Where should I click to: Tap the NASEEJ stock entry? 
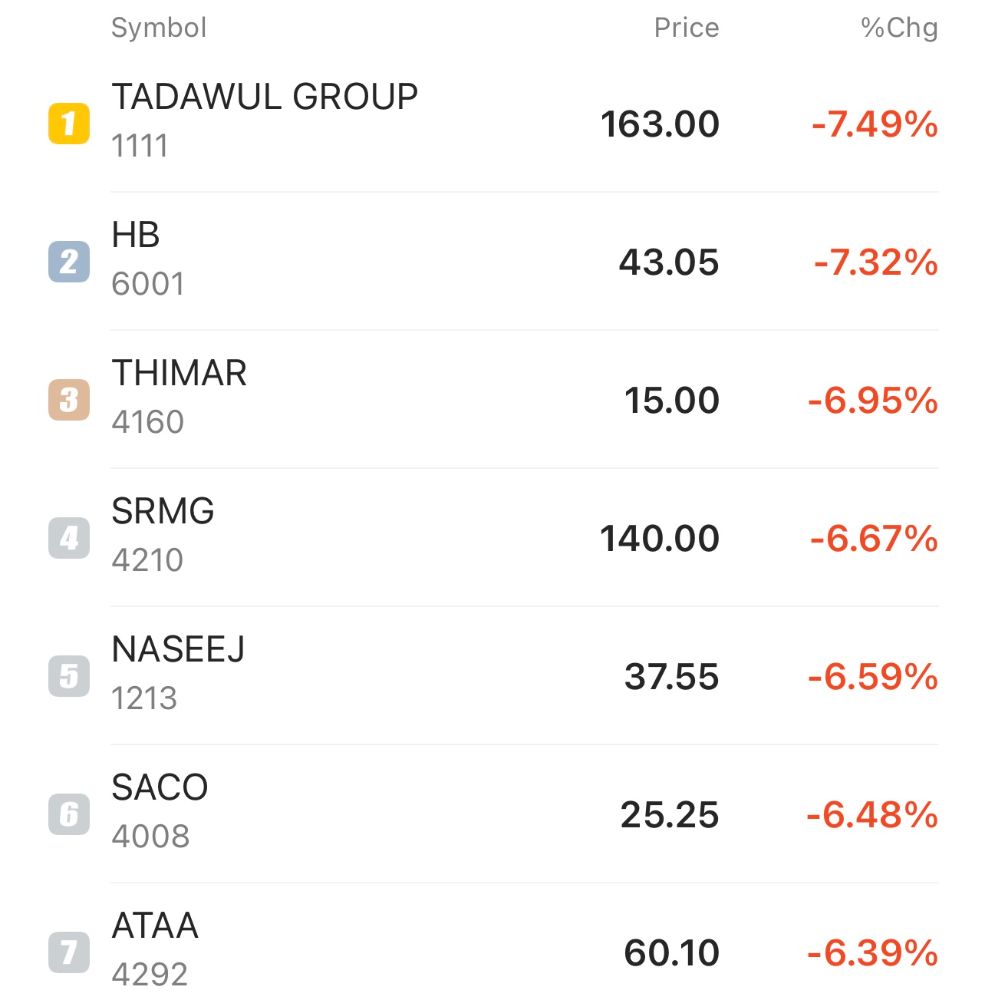179,650
